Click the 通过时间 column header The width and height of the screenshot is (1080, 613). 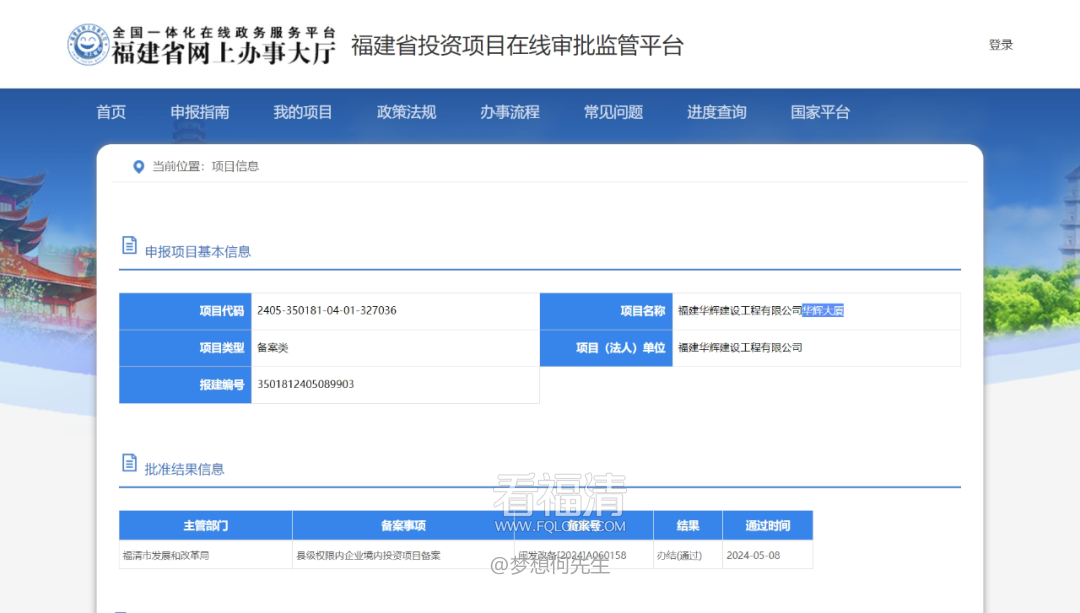(767, 525)
